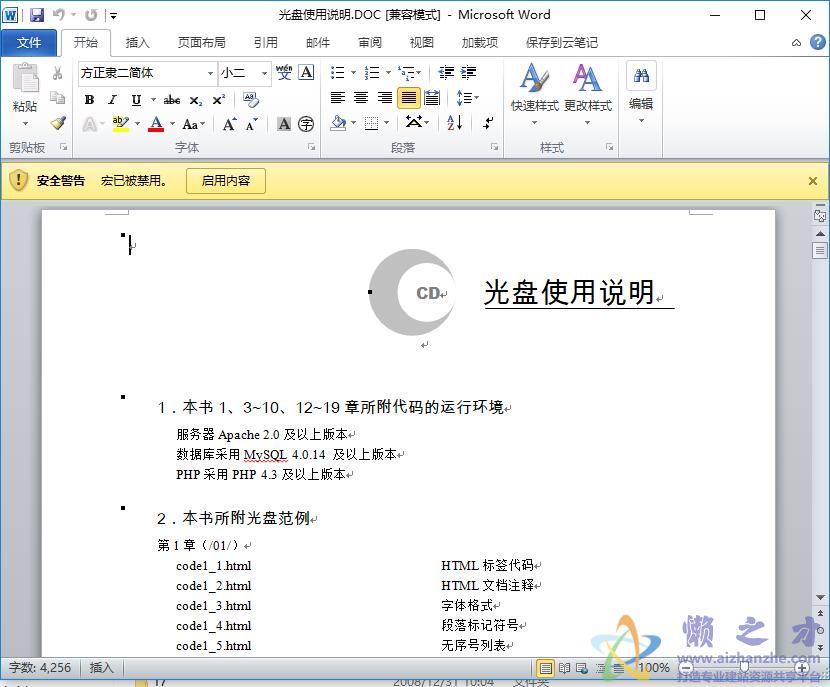Viewport: 830px width, 687px height.
Task: Open 编辑 Editing group button
Action: click(x=641, y=94)
